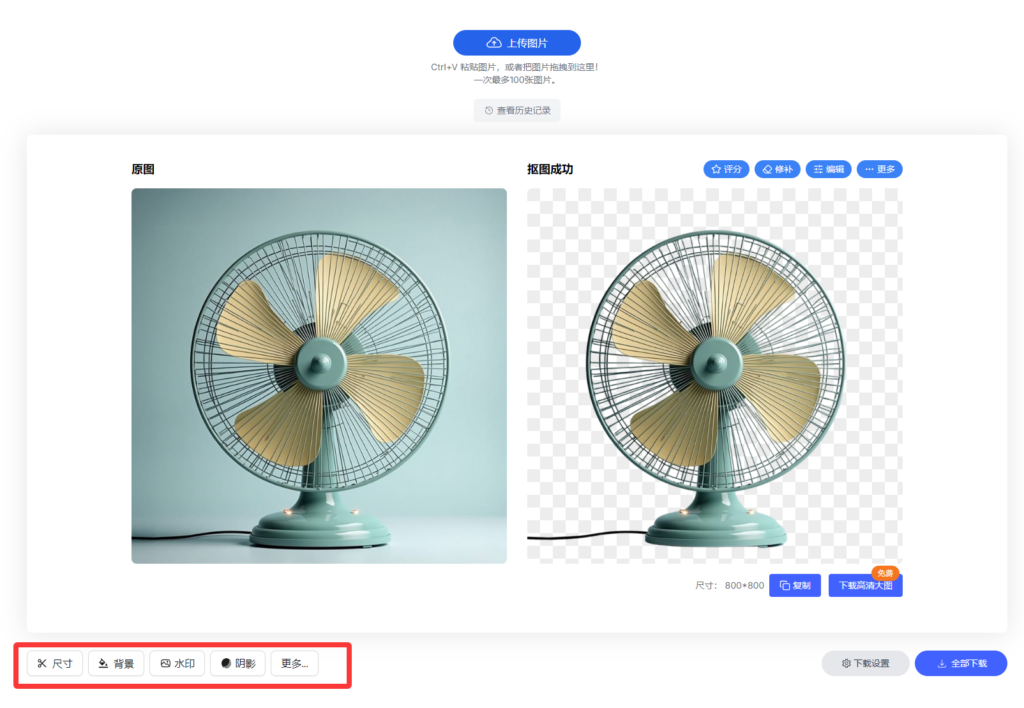
Task: Click the 尺寸：800*800 size label
Action: tap(729, 586)
